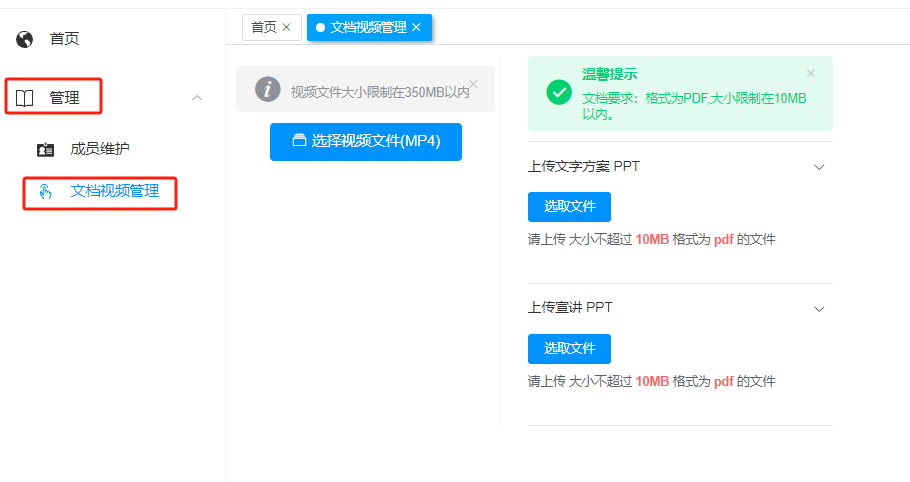Click the file icon on 选择视频文件 button
910x482 pixels.
coord(299,140)
